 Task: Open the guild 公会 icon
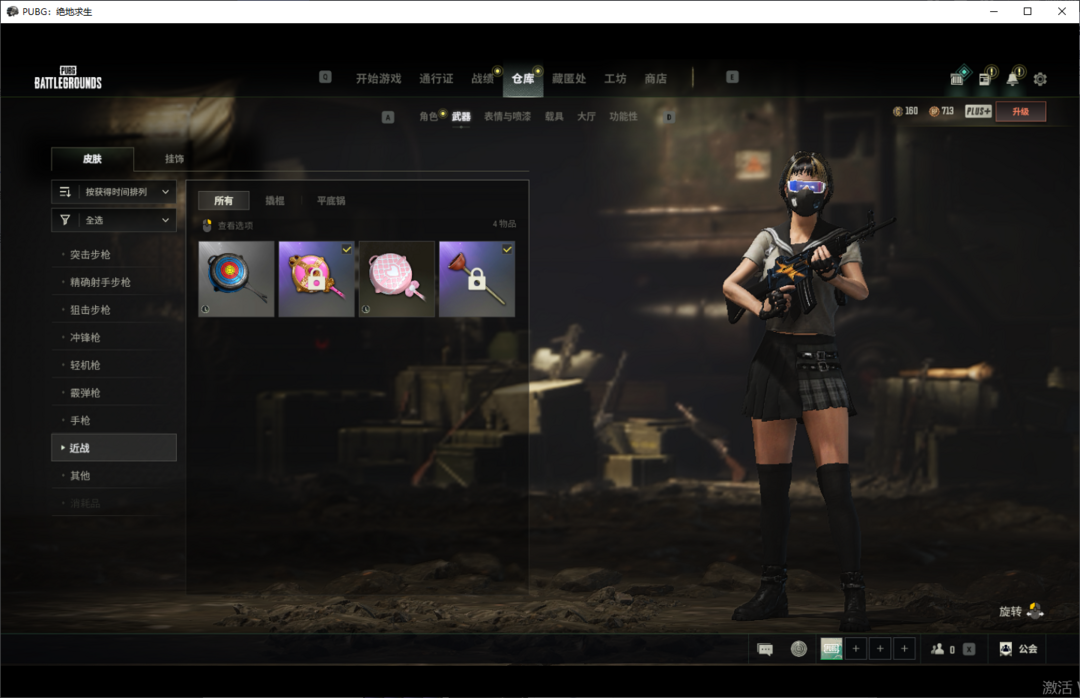tap(1018, 649)
